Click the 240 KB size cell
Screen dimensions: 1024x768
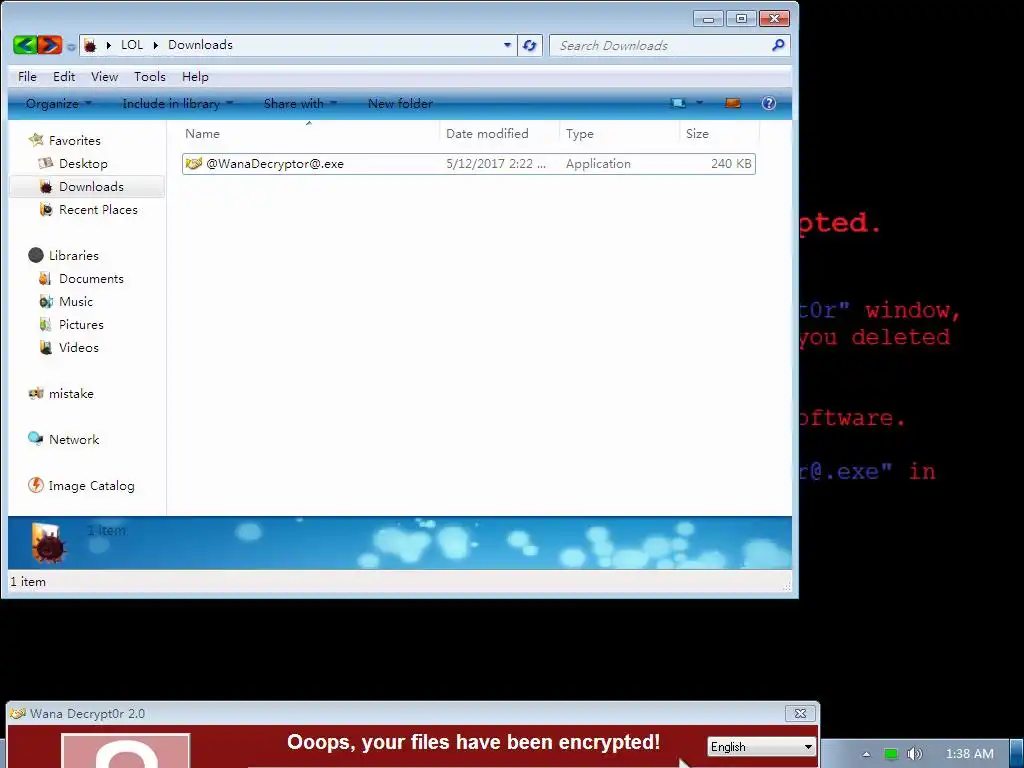(731, 164)
